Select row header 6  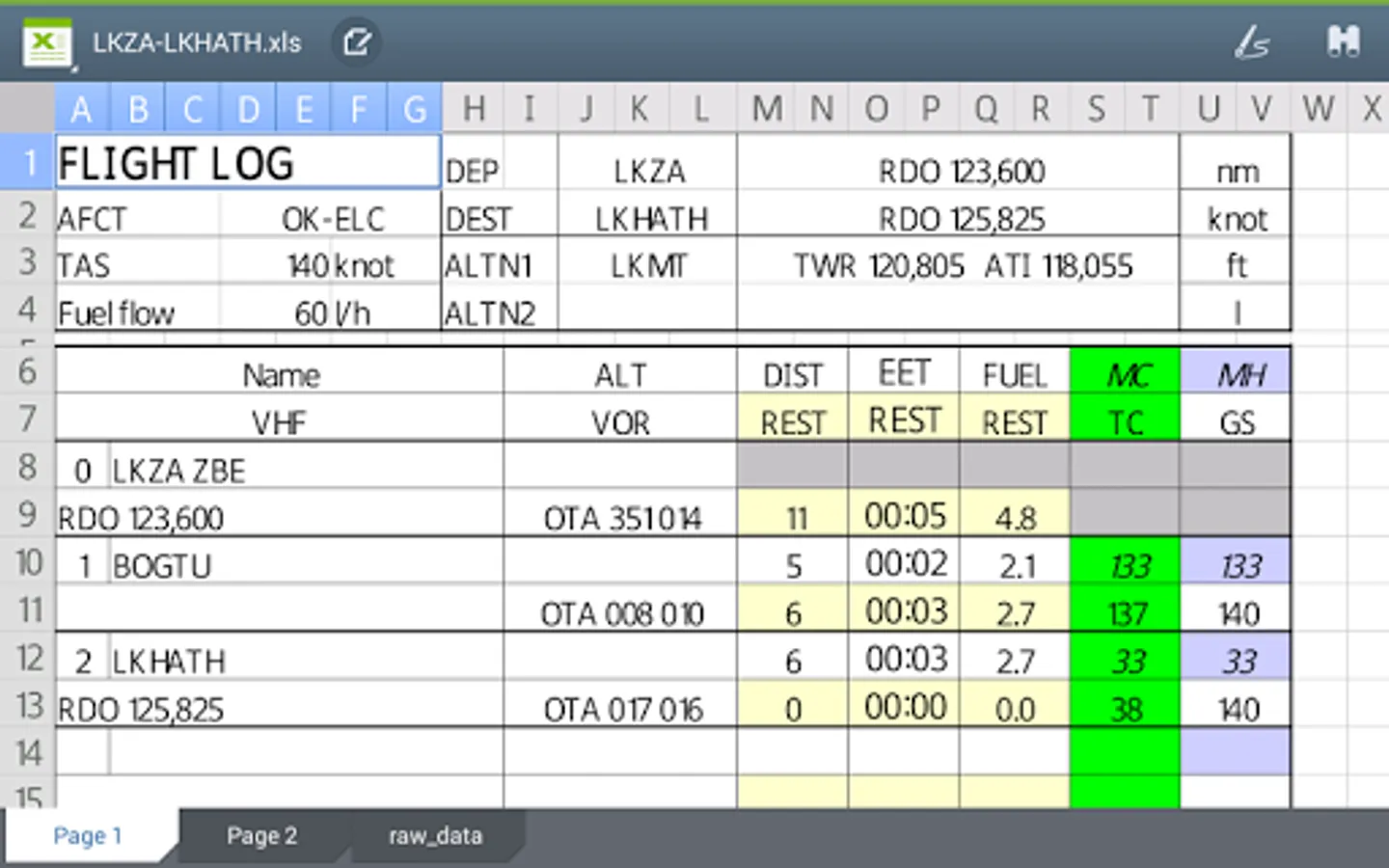click(27, 370)
